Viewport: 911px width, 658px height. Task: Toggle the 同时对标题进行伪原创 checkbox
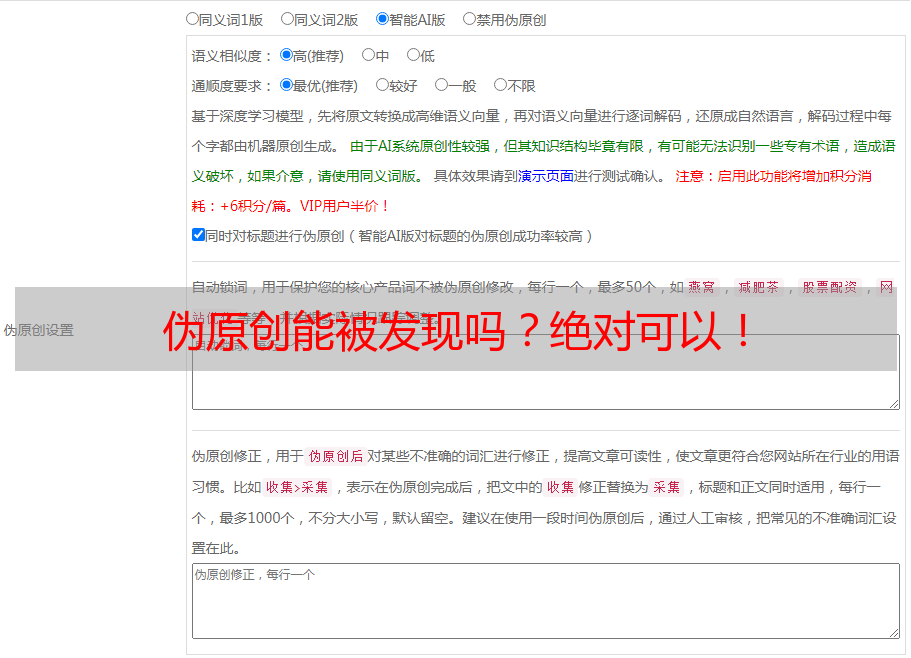point(198,235)
